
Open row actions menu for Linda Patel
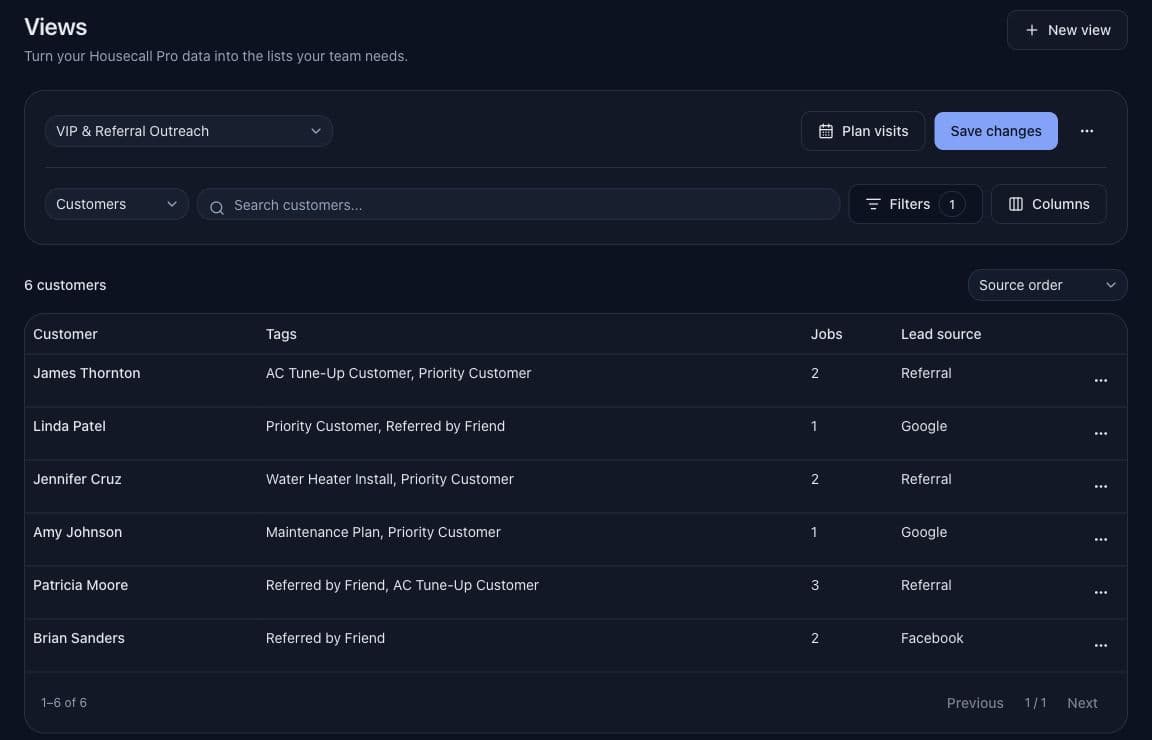(1101, 434)
